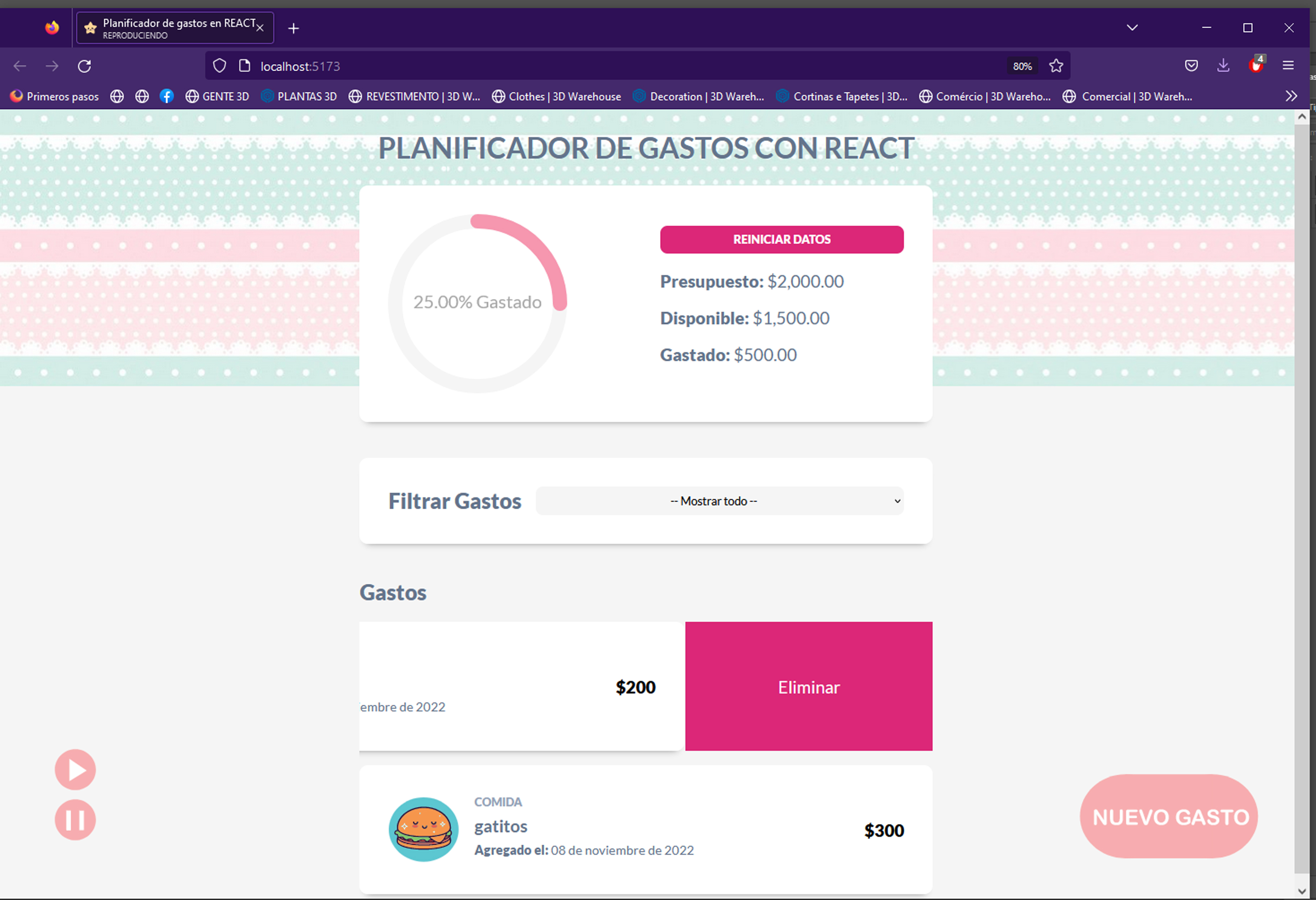This screenshot has width=1316, height=900.
Task: Open GENTE 3D bookmark
Action: 217,97
